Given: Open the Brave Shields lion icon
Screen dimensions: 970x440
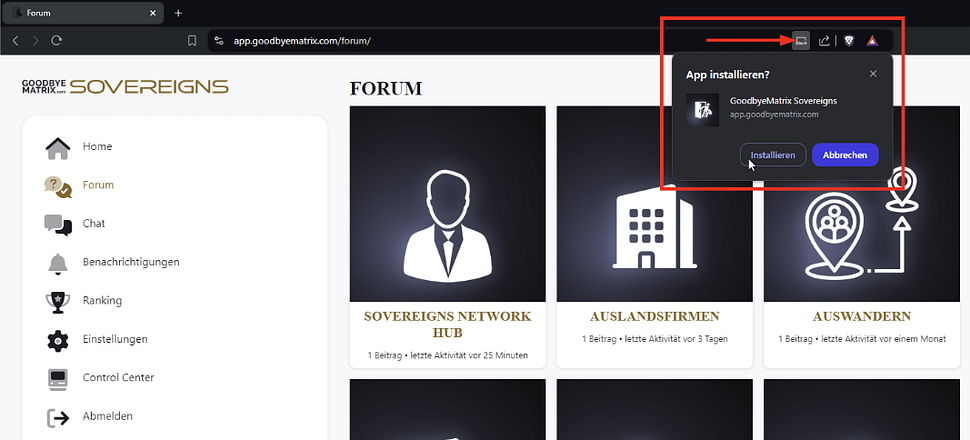Looking at the screenshot, I should (849, 40).
